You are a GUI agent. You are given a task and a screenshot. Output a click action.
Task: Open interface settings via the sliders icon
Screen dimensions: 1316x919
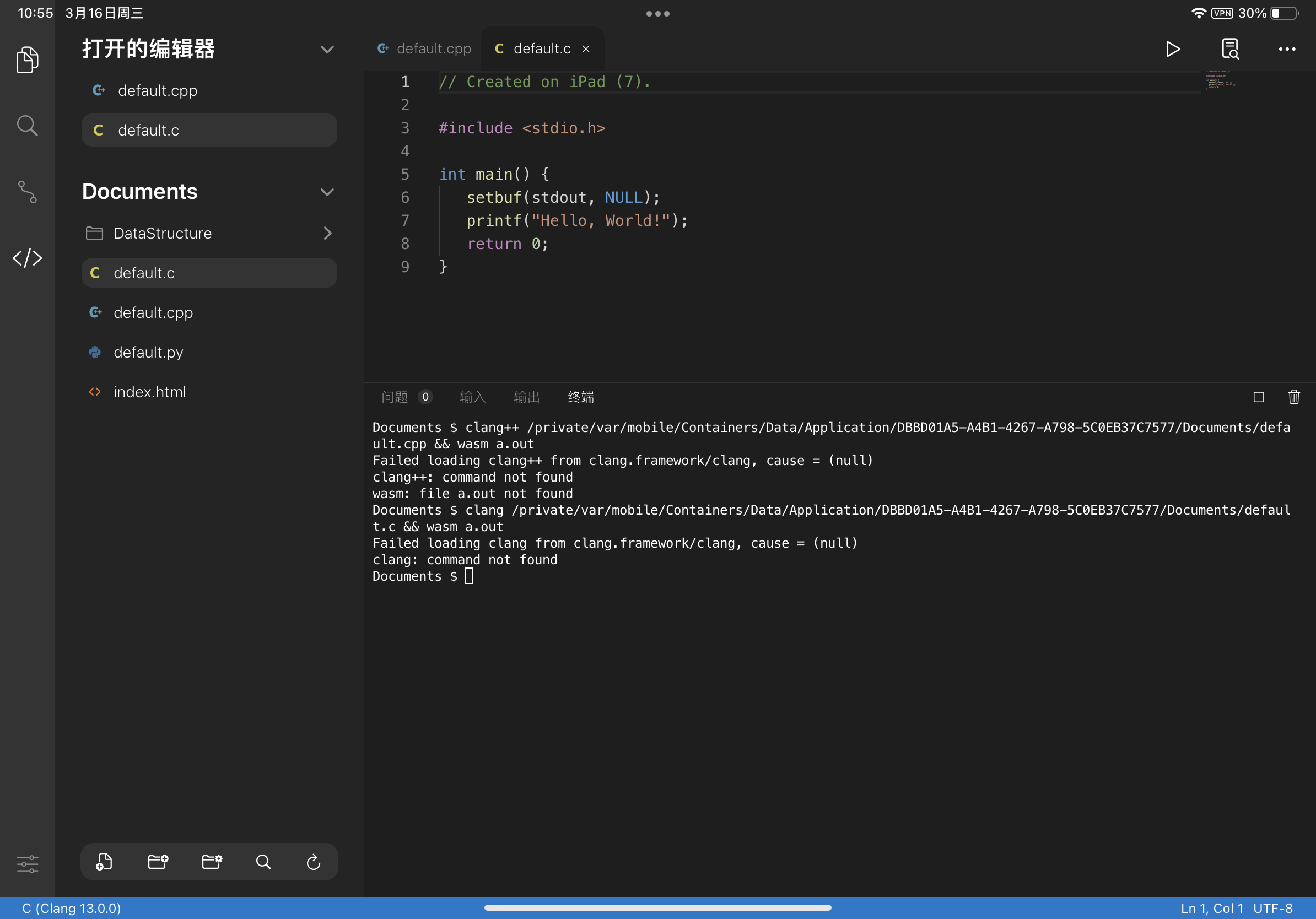pyautogui.click(x=27, y=864)
